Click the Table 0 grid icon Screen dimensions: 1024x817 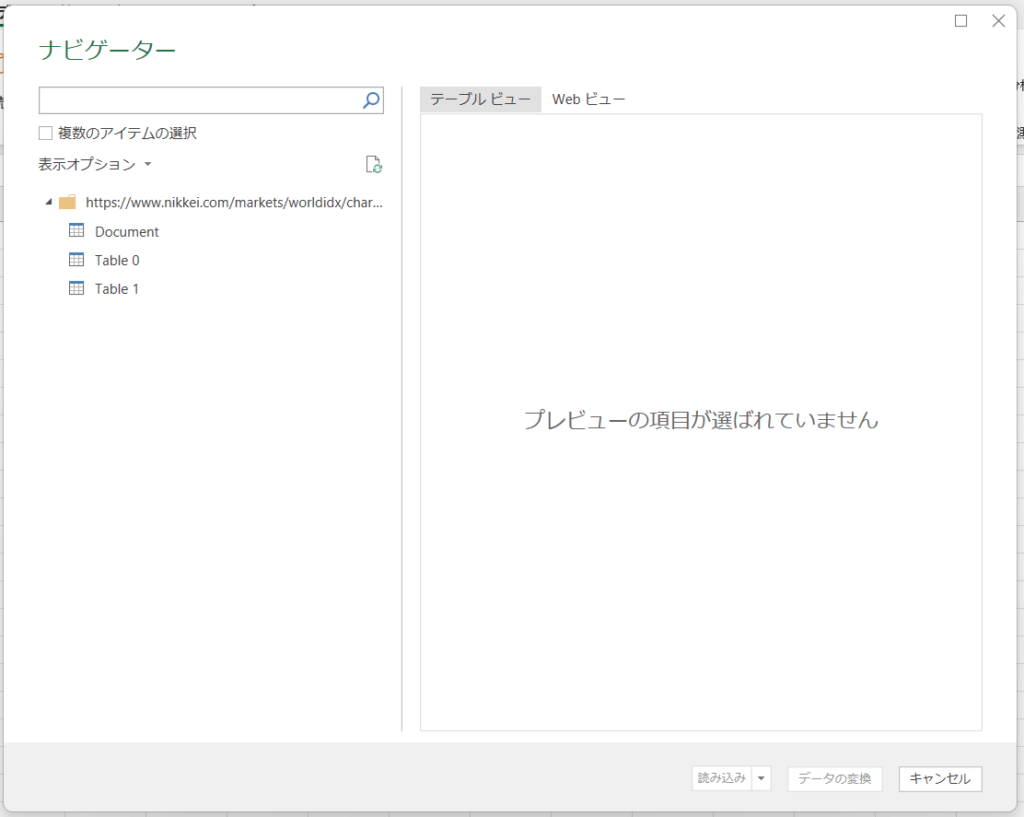coord(77,260)
